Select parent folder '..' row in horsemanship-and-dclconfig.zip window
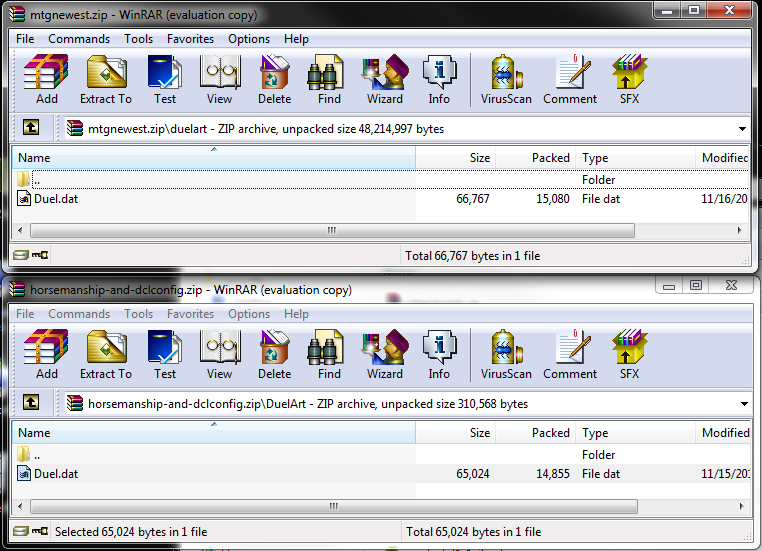The height and width of the screenshot is (551, 762). [x=382, y=455]
